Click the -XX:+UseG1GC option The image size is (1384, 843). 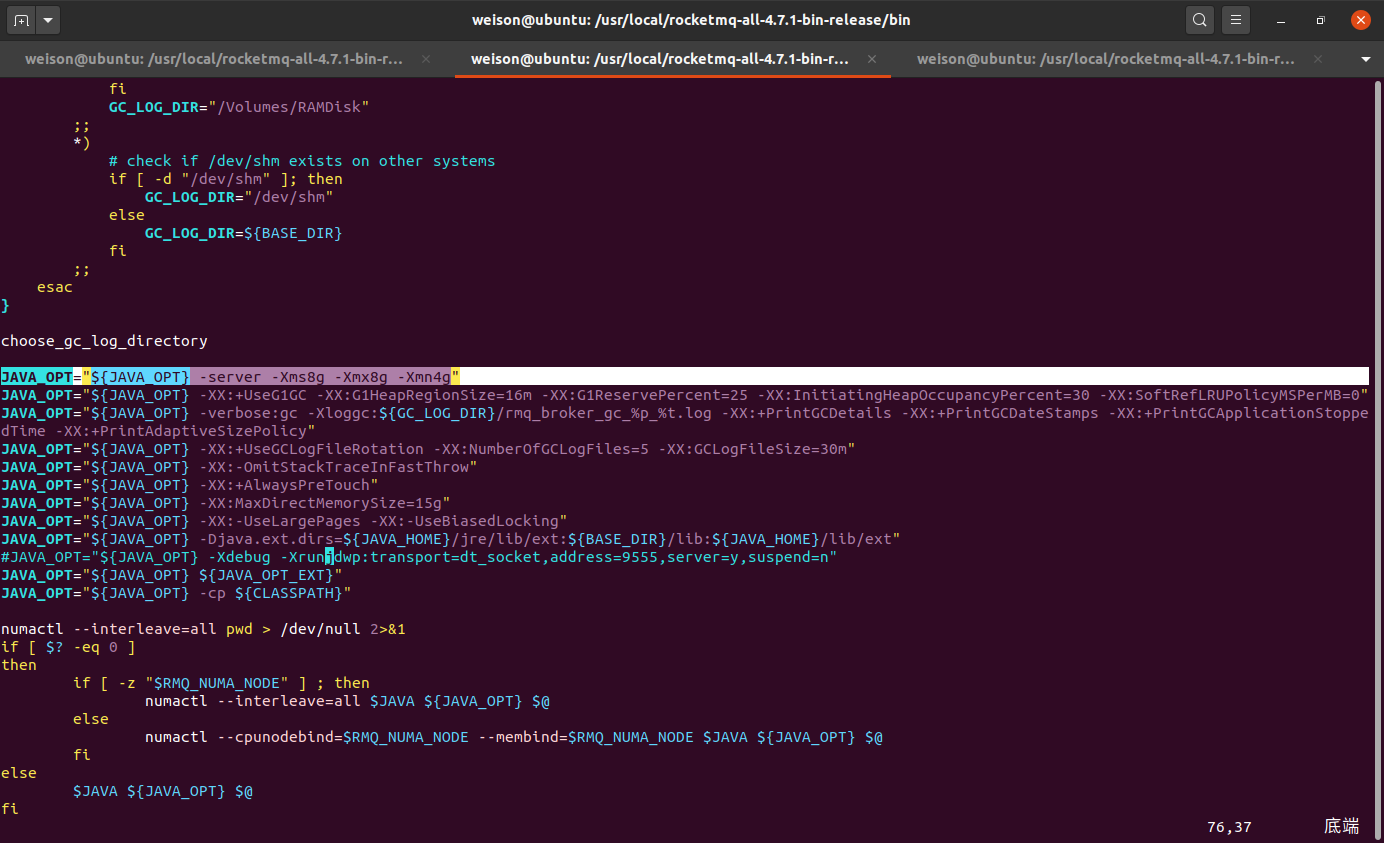[253, 395]
